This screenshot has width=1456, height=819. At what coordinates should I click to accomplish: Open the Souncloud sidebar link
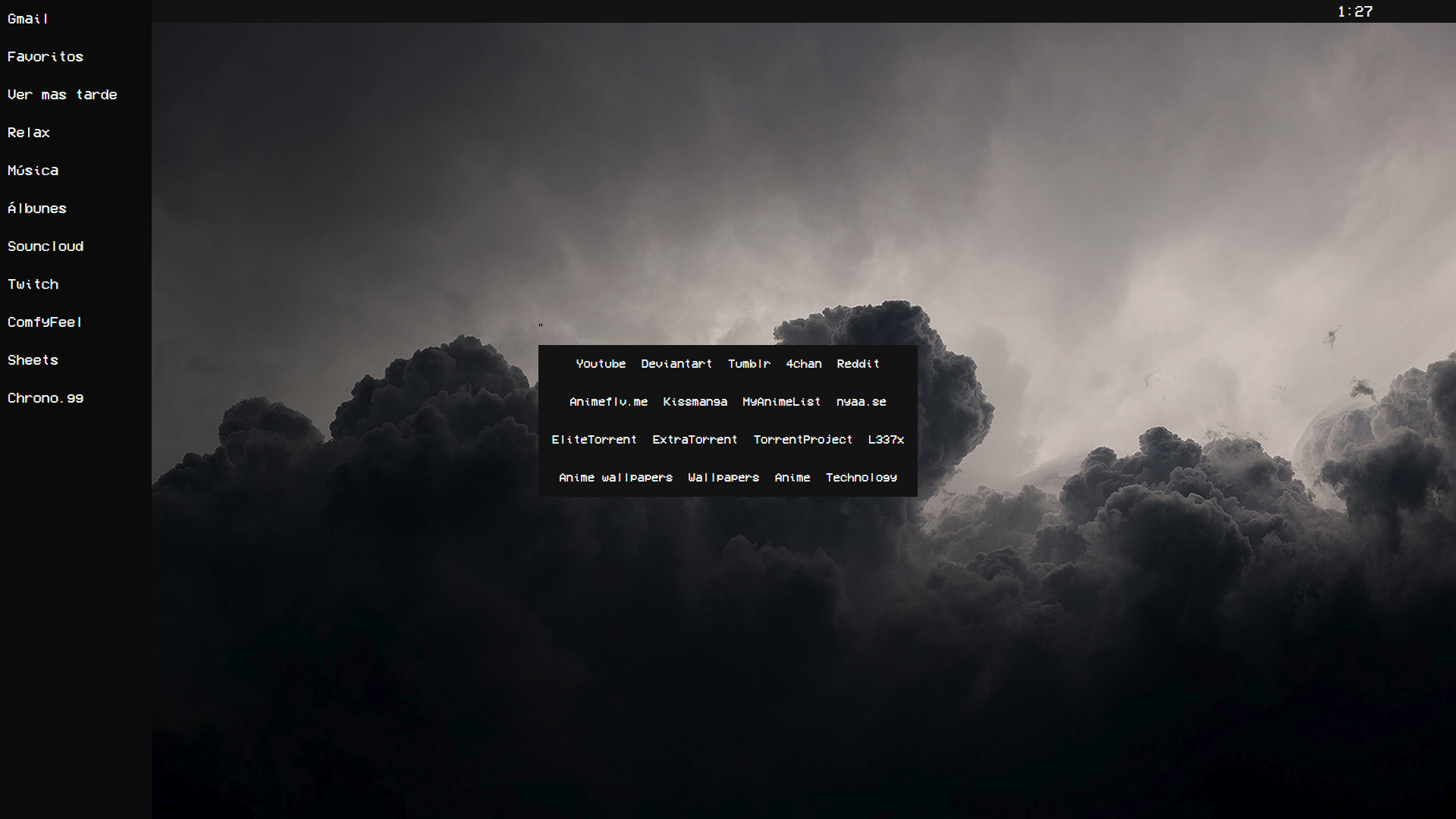point(45,246)
